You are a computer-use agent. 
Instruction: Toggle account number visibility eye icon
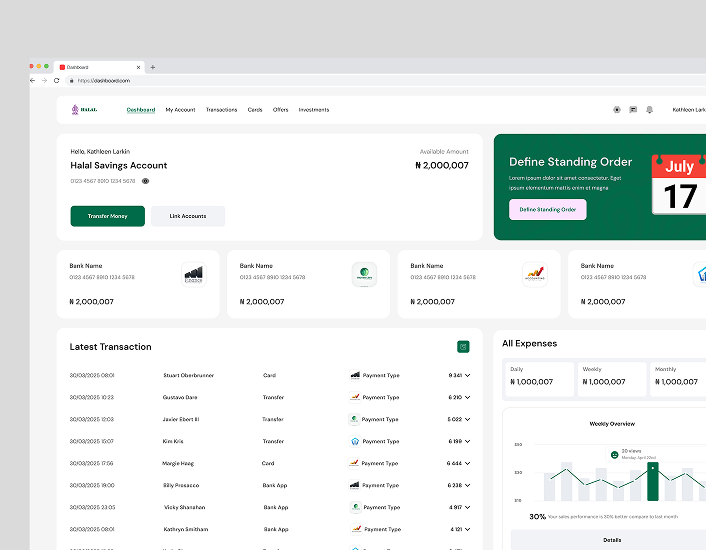tap(145, 181)
